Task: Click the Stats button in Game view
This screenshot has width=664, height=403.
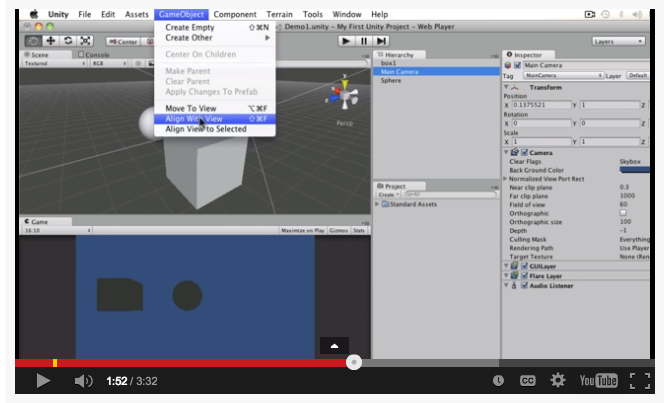Action: (359, 230)
